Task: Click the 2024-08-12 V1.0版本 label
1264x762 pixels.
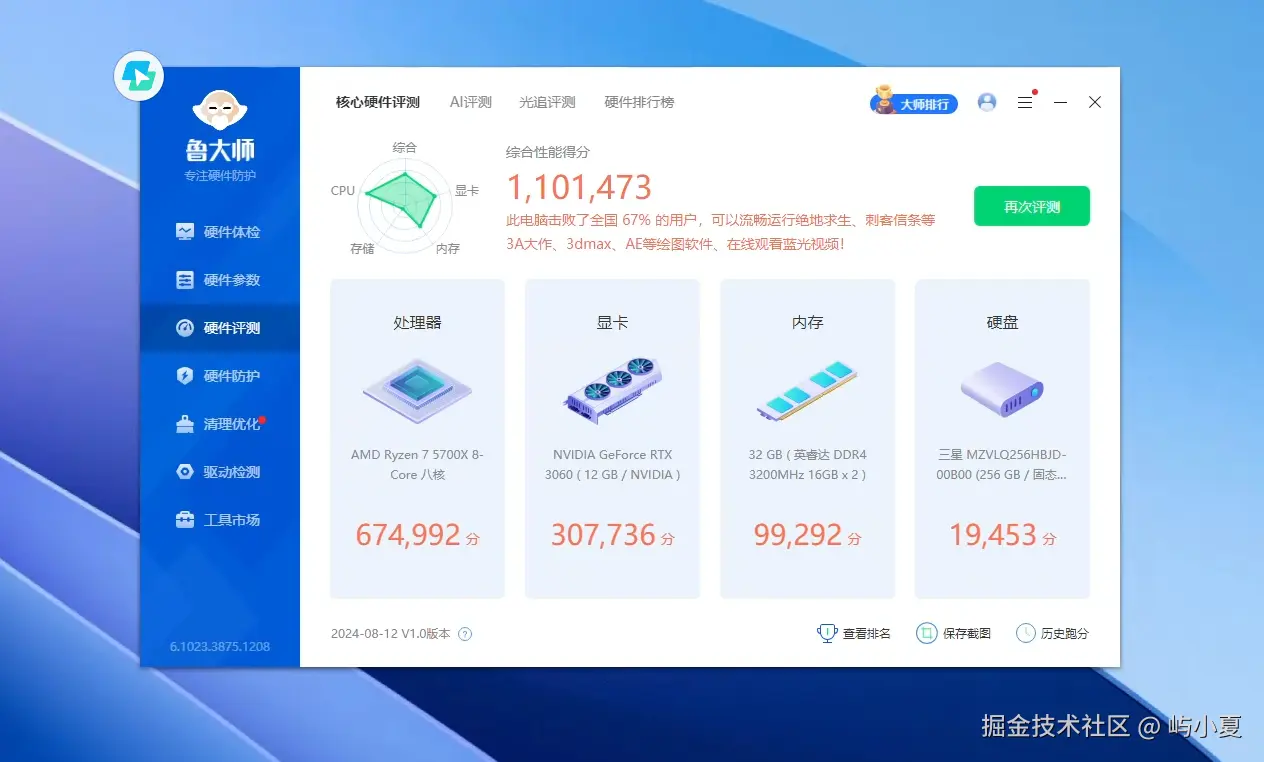Action: point(390,634)
